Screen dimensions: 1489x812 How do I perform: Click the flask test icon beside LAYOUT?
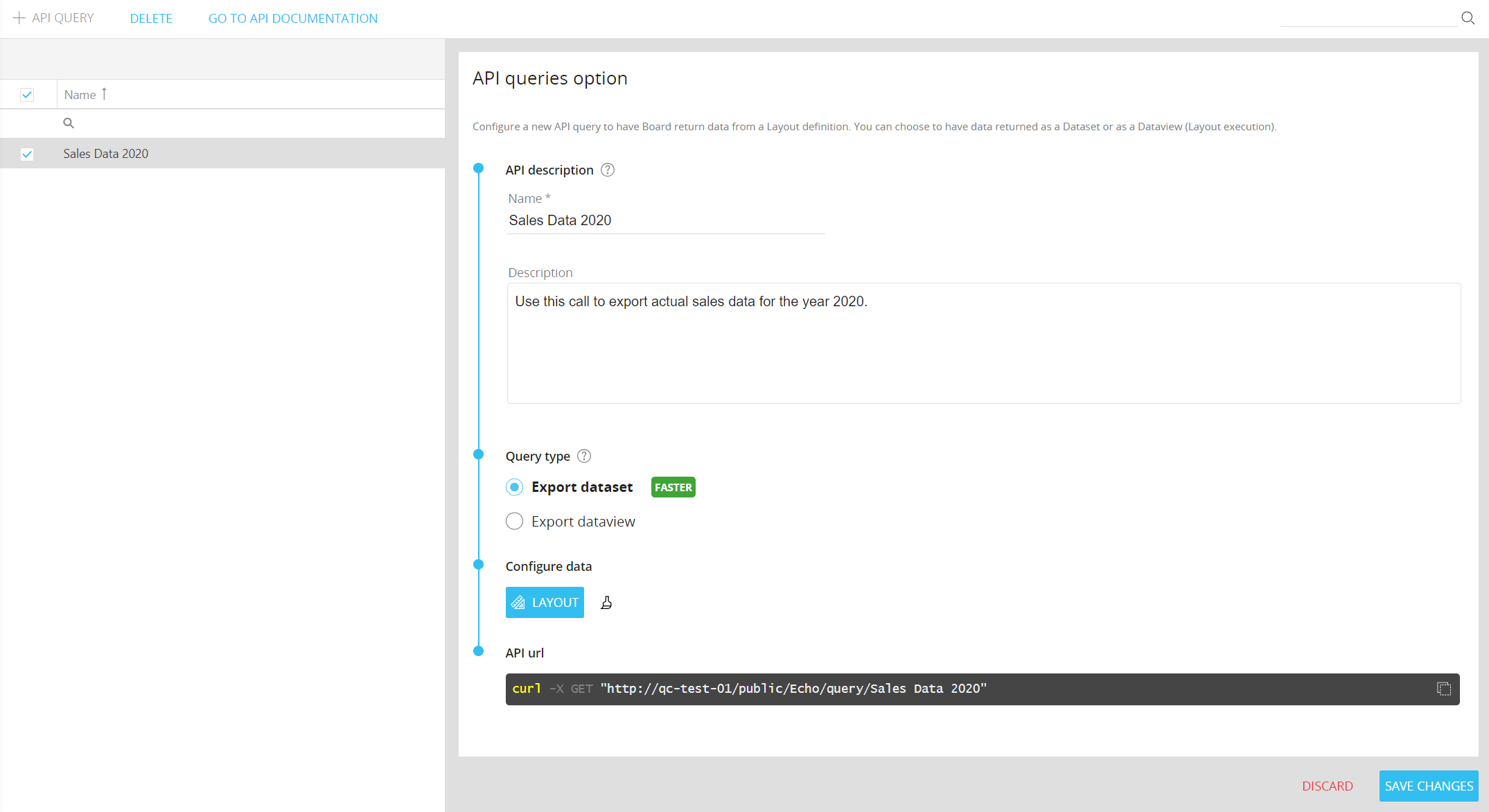coord(606,603)
